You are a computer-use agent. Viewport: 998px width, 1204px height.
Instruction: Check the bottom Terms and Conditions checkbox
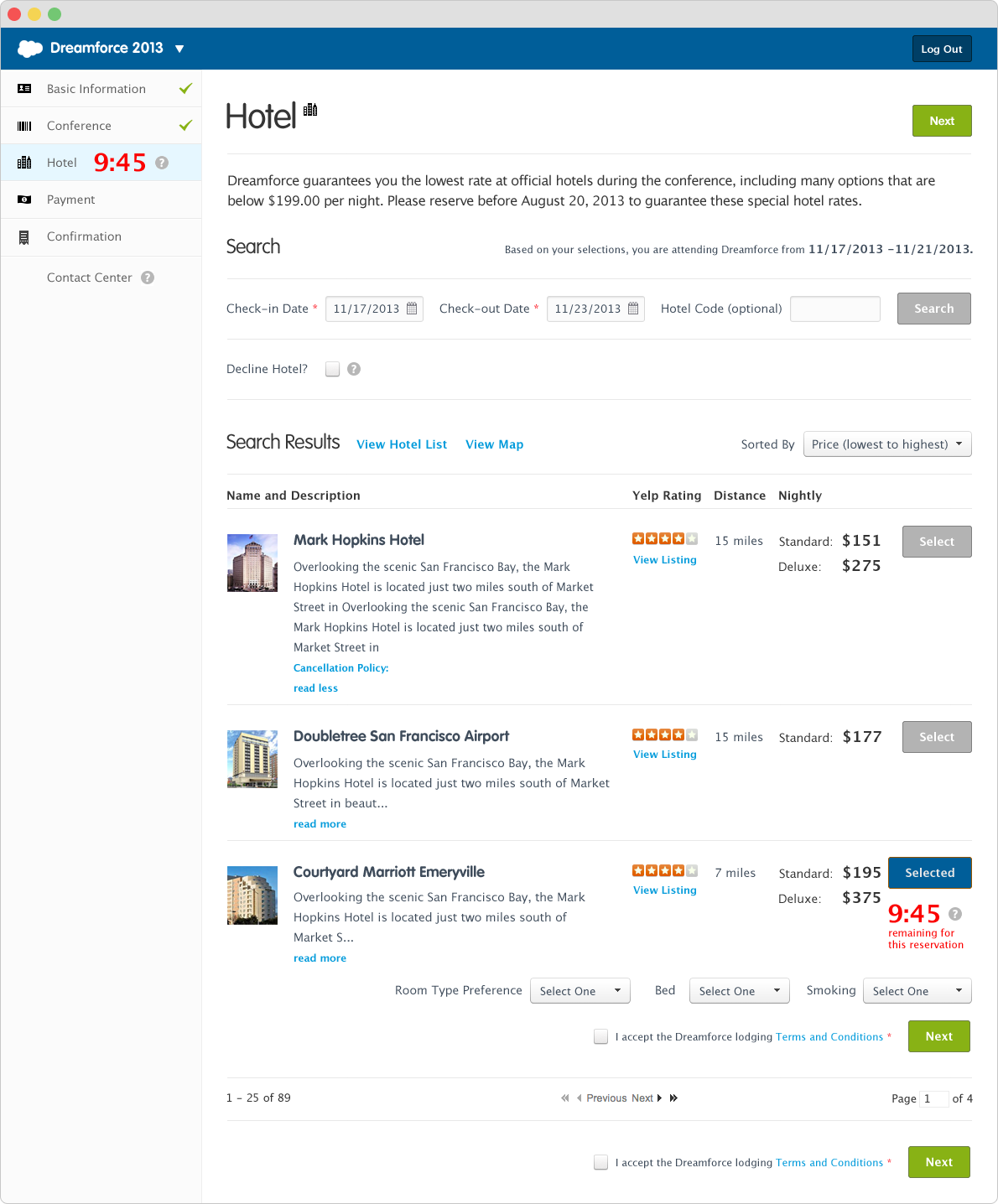(x=600, y=1162)
